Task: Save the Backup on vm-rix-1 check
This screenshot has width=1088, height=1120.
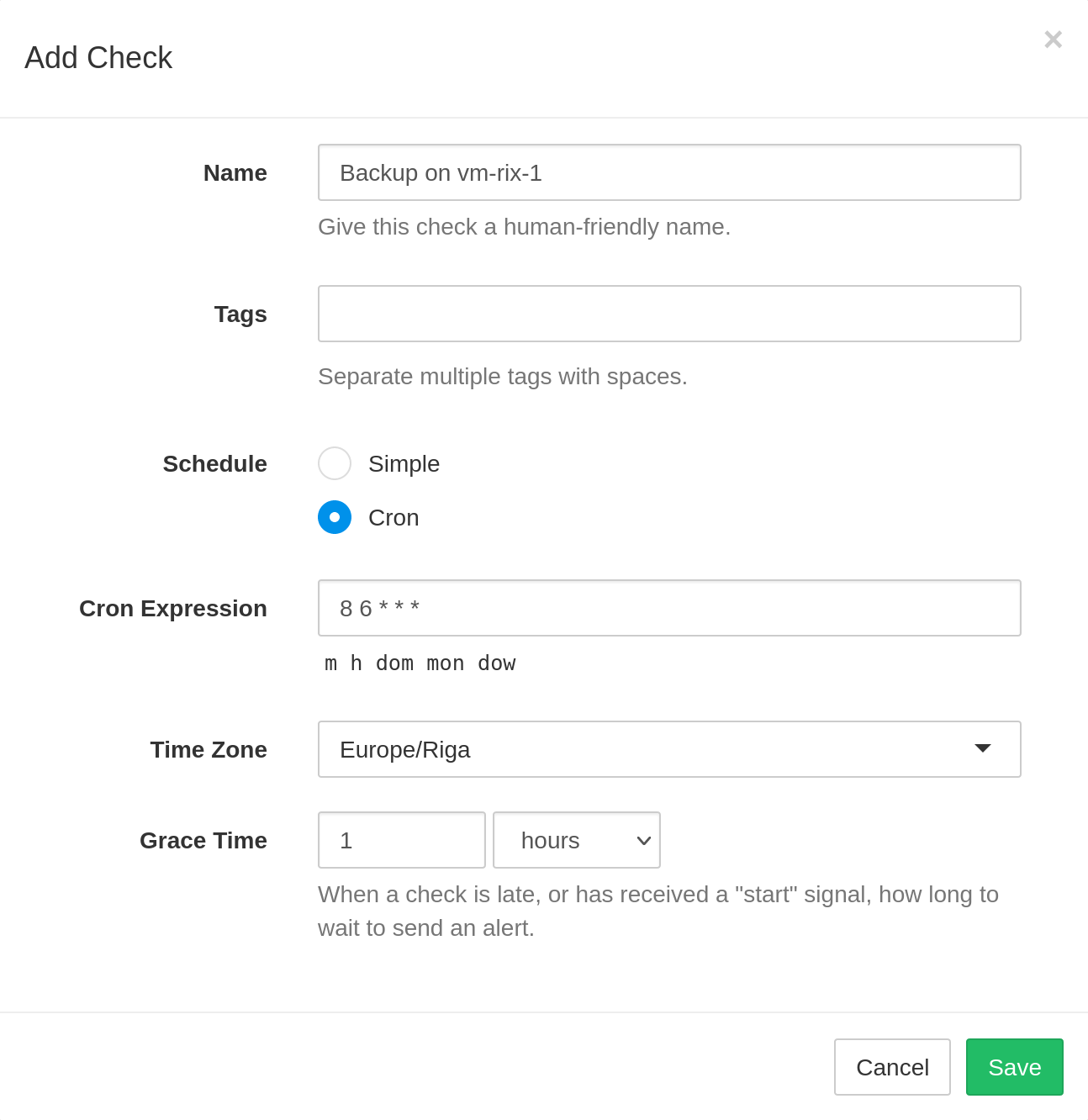Action: [x=1014, y=1066]
